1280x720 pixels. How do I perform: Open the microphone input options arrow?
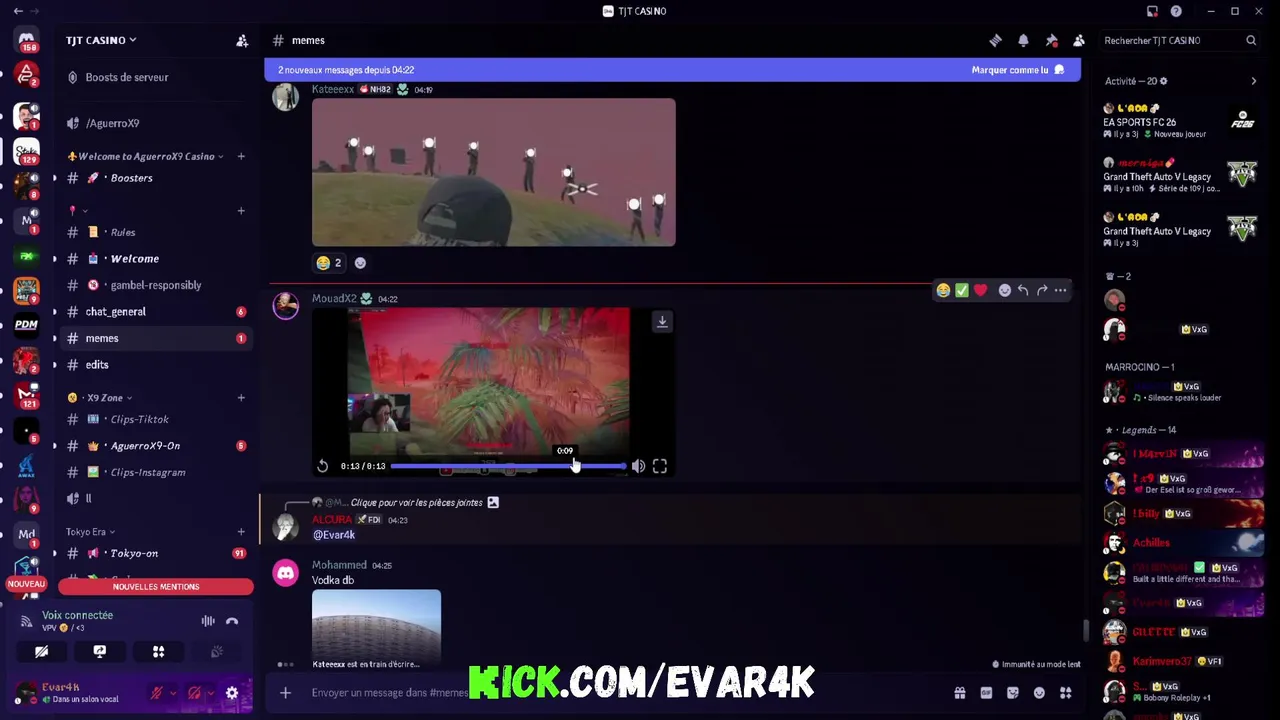pyautogui.click(x=173, y=693)
